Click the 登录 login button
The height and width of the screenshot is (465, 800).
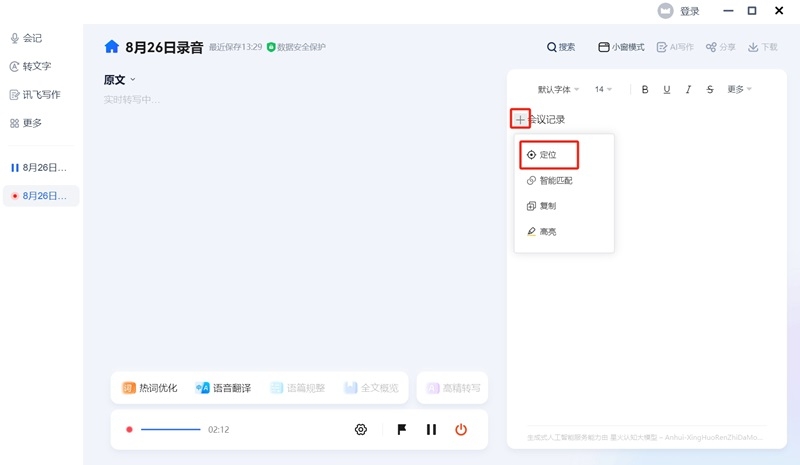click(x=689, y=11)
